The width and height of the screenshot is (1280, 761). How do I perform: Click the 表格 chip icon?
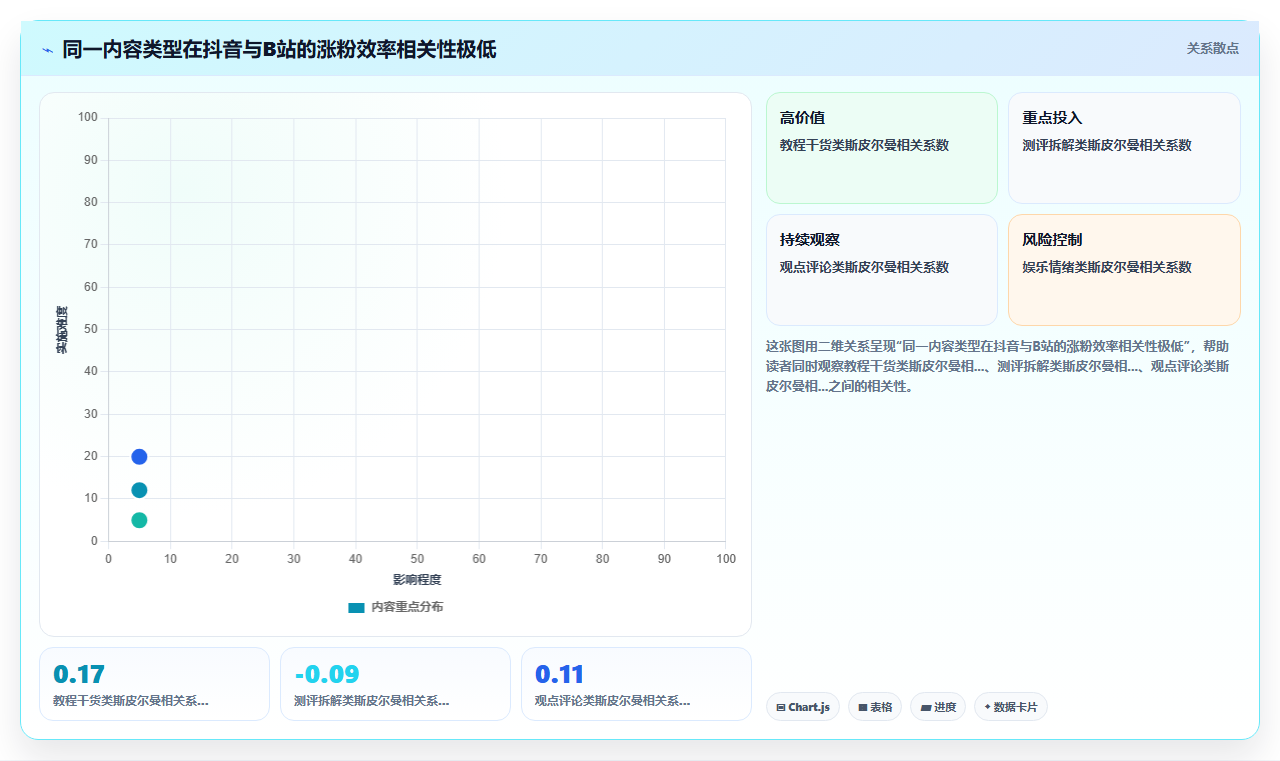click(x=863, y=707)
